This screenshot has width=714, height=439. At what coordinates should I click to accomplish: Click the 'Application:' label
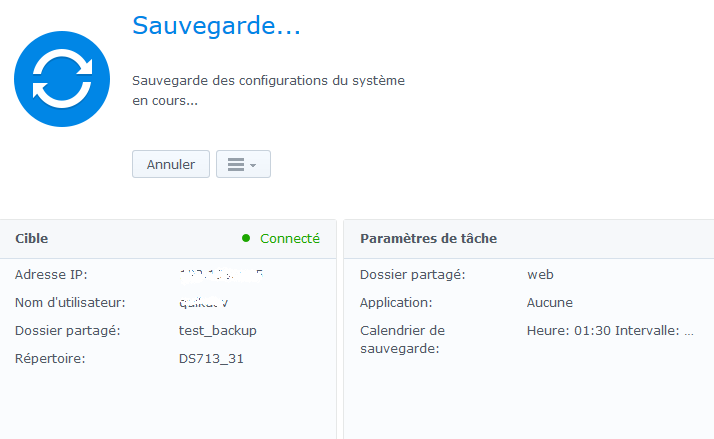(396, 302)
